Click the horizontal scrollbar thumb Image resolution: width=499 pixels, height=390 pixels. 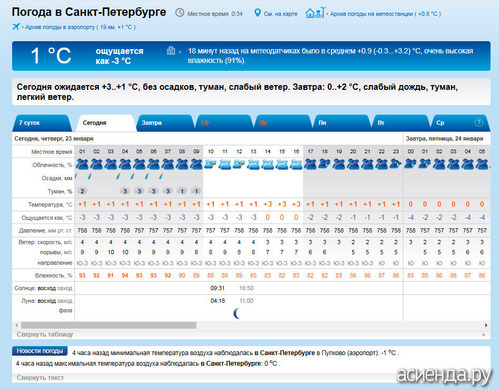pos(109,325)
